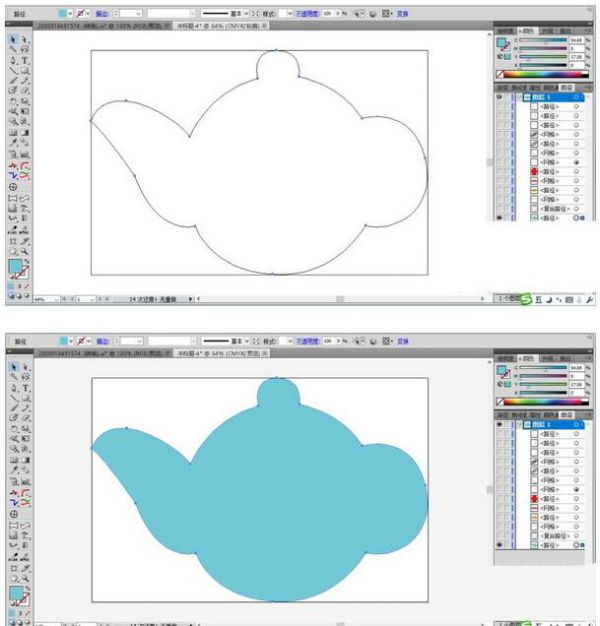The width and height of the screenshot is (600, 626).
Task: Select the Type tool in top window toolbox
Action: [25, 60]
